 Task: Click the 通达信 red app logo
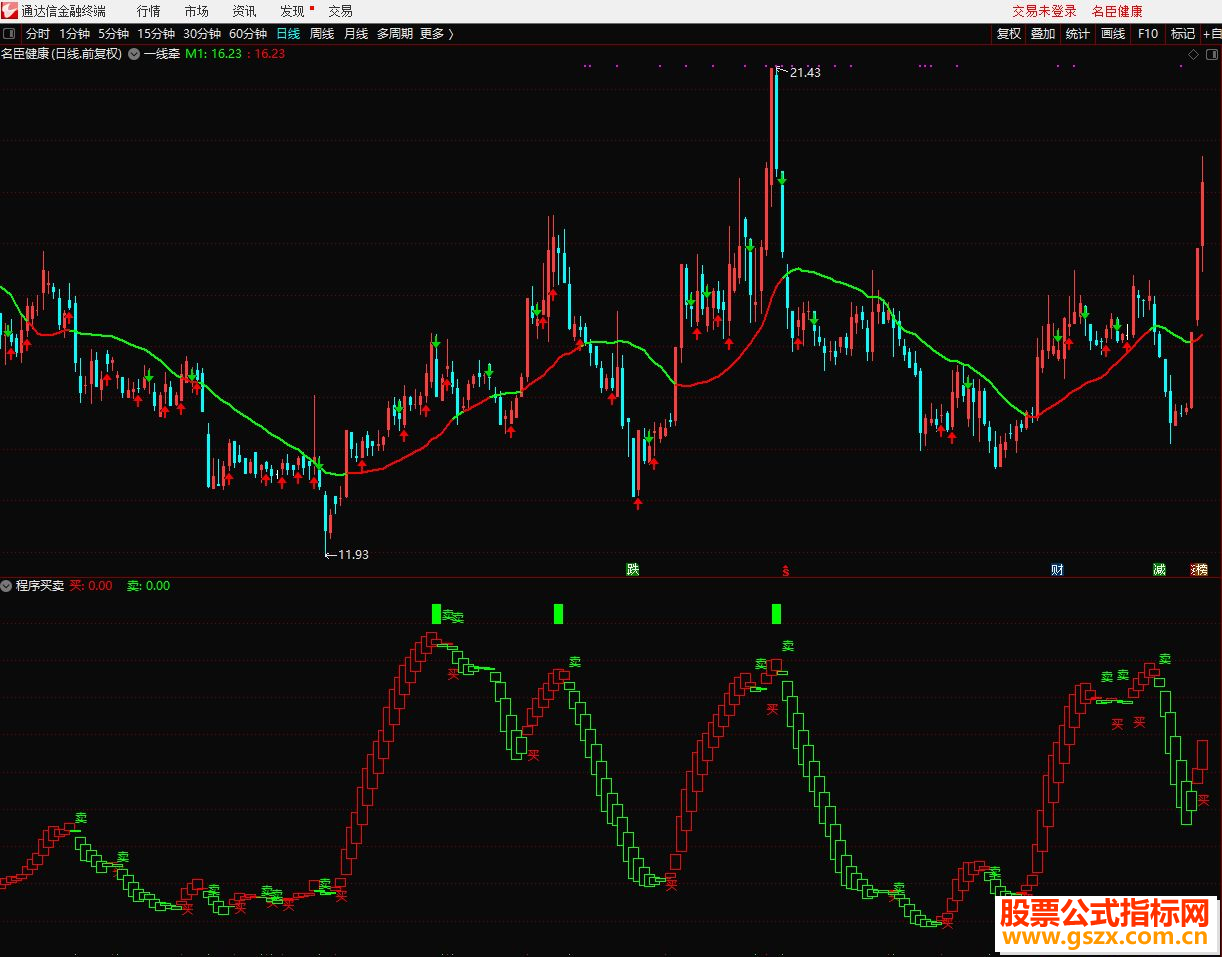coord(10,11)
